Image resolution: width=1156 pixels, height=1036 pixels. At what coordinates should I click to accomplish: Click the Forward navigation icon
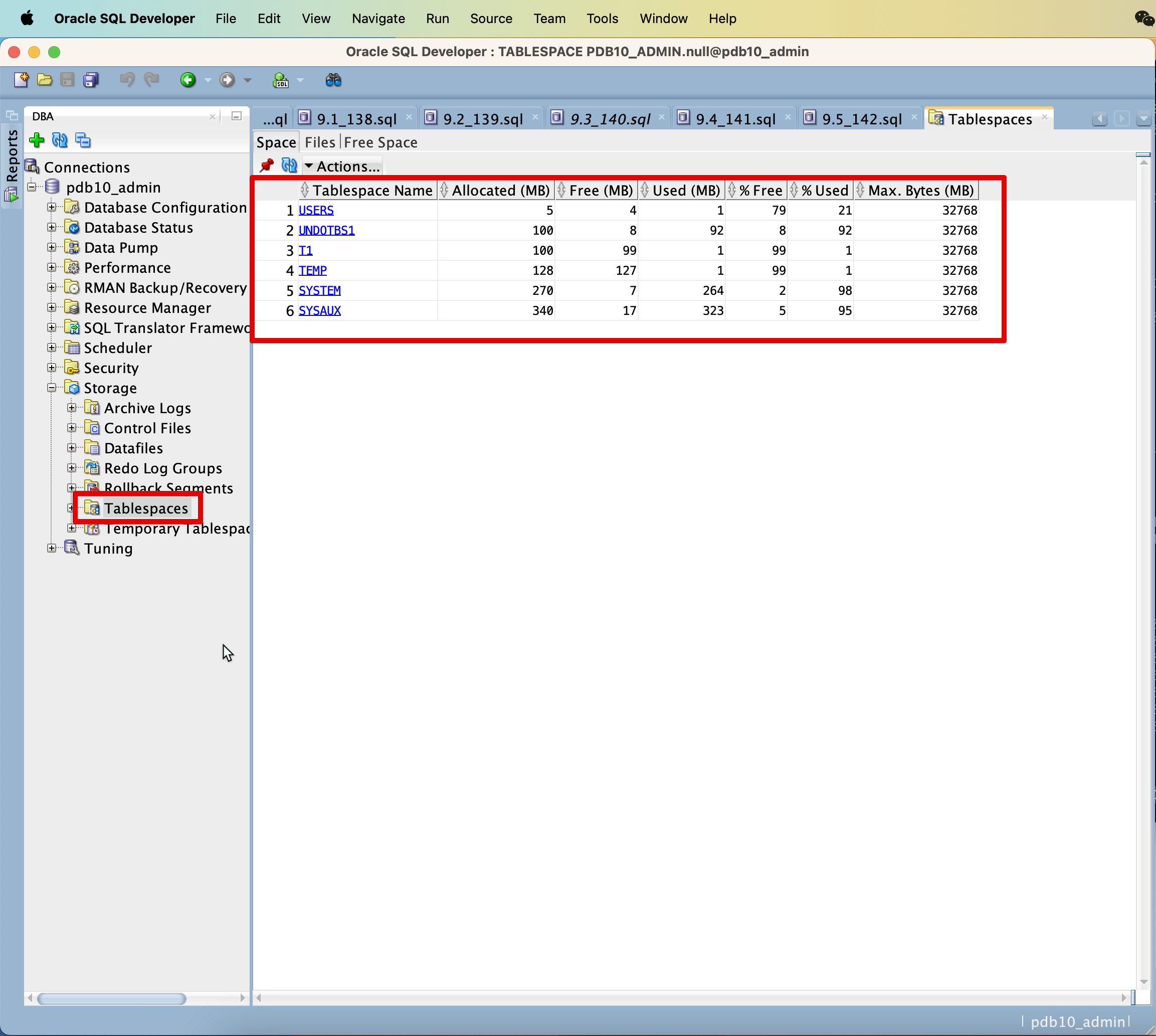point(227,80)
